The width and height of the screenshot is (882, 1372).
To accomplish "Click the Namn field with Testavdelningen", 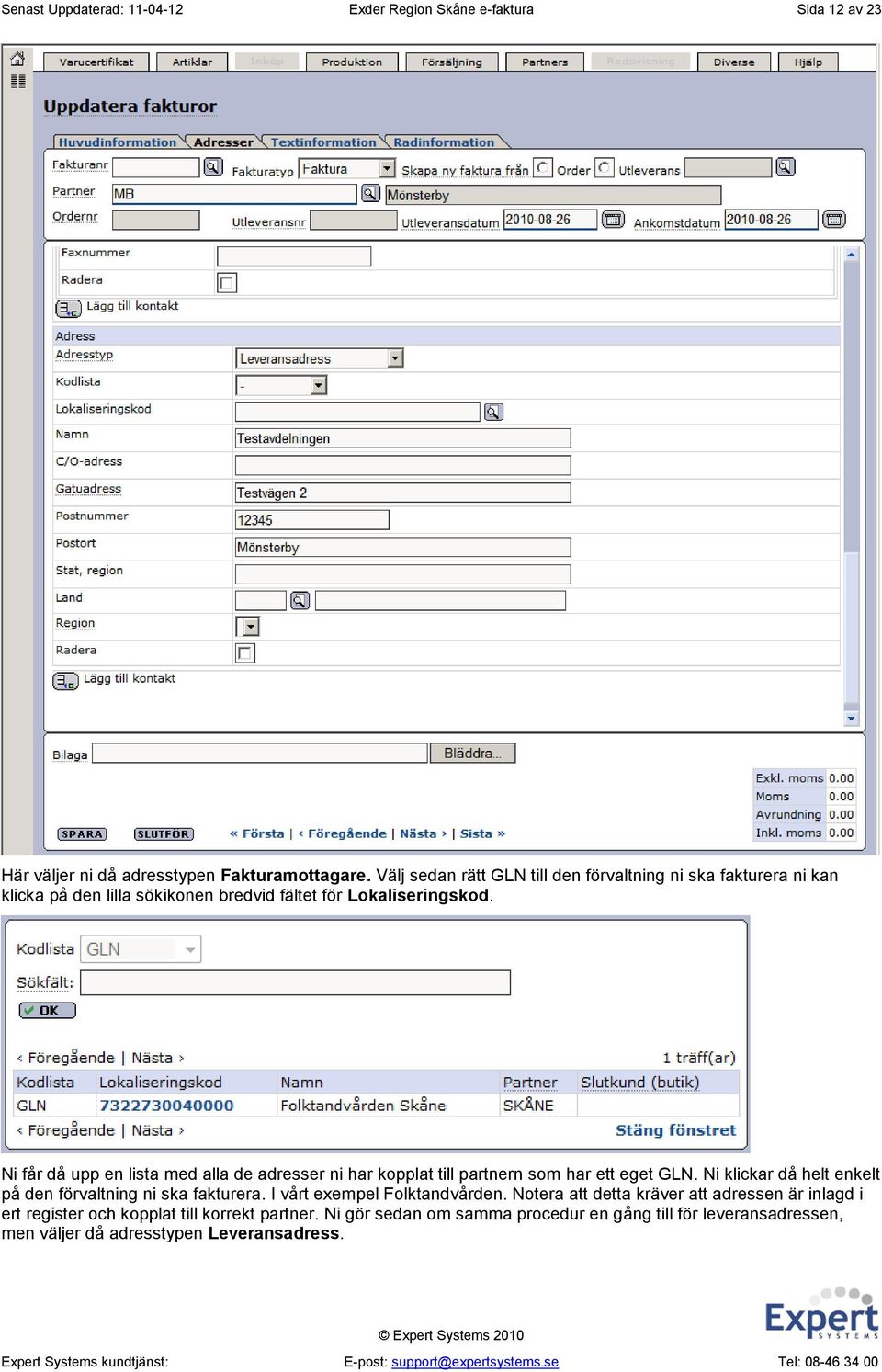I will tap(402, 438).
